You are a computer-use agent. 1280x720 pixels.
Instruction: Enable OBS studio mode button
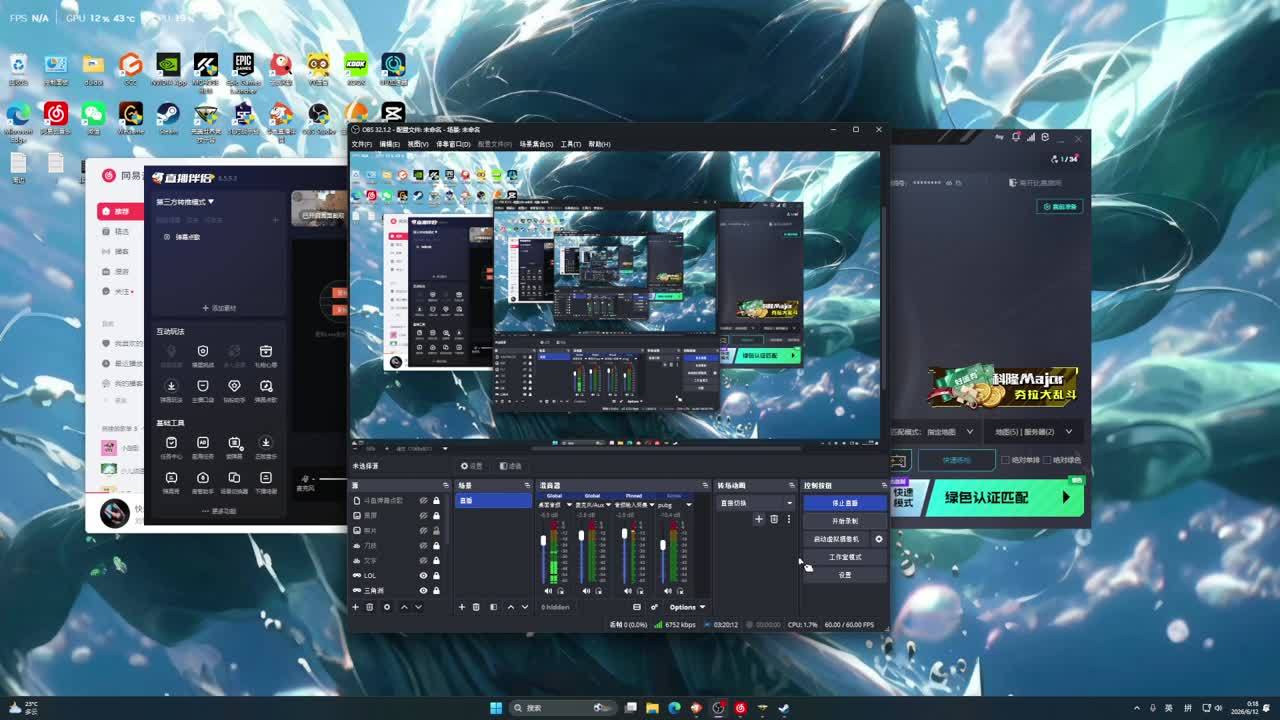tap(845, 557)
